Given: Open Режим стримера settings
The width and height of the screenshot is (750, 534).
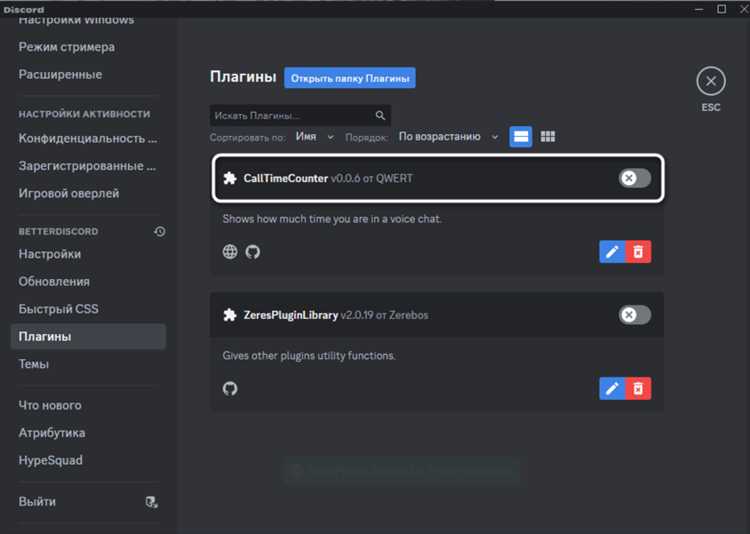Looking at the screenshot, I should 66,47.
